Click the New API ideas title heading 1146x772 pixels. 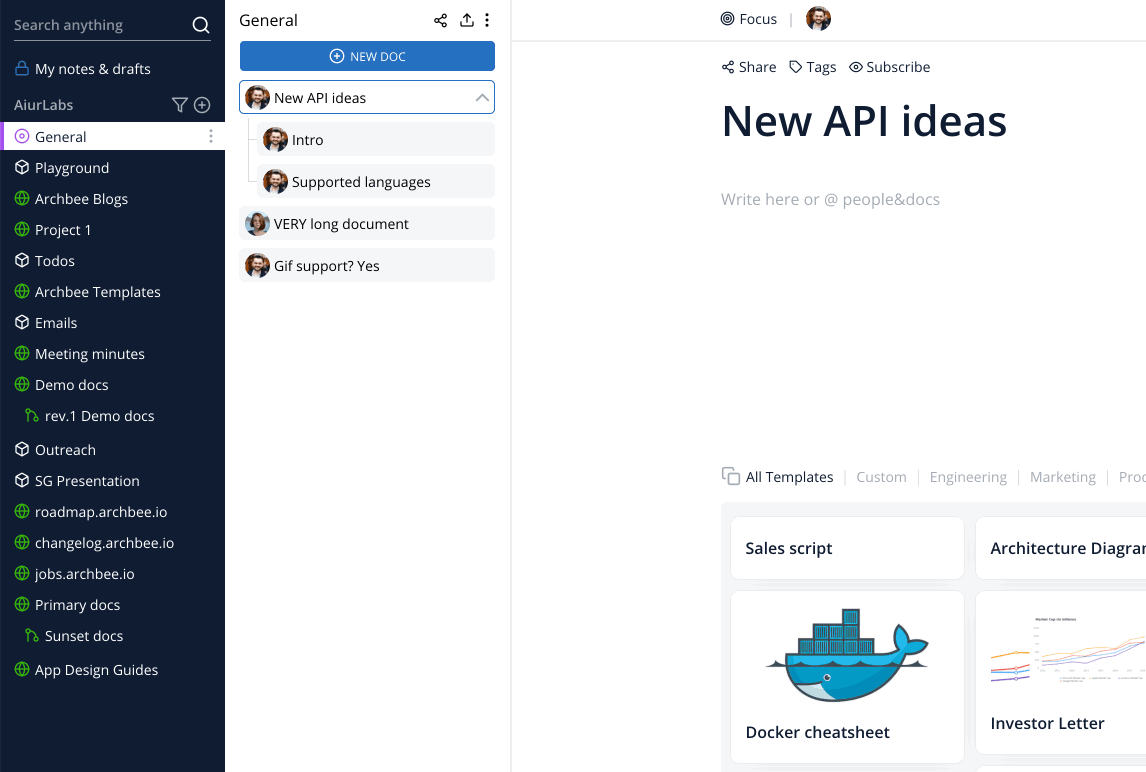tap(864, 121)
